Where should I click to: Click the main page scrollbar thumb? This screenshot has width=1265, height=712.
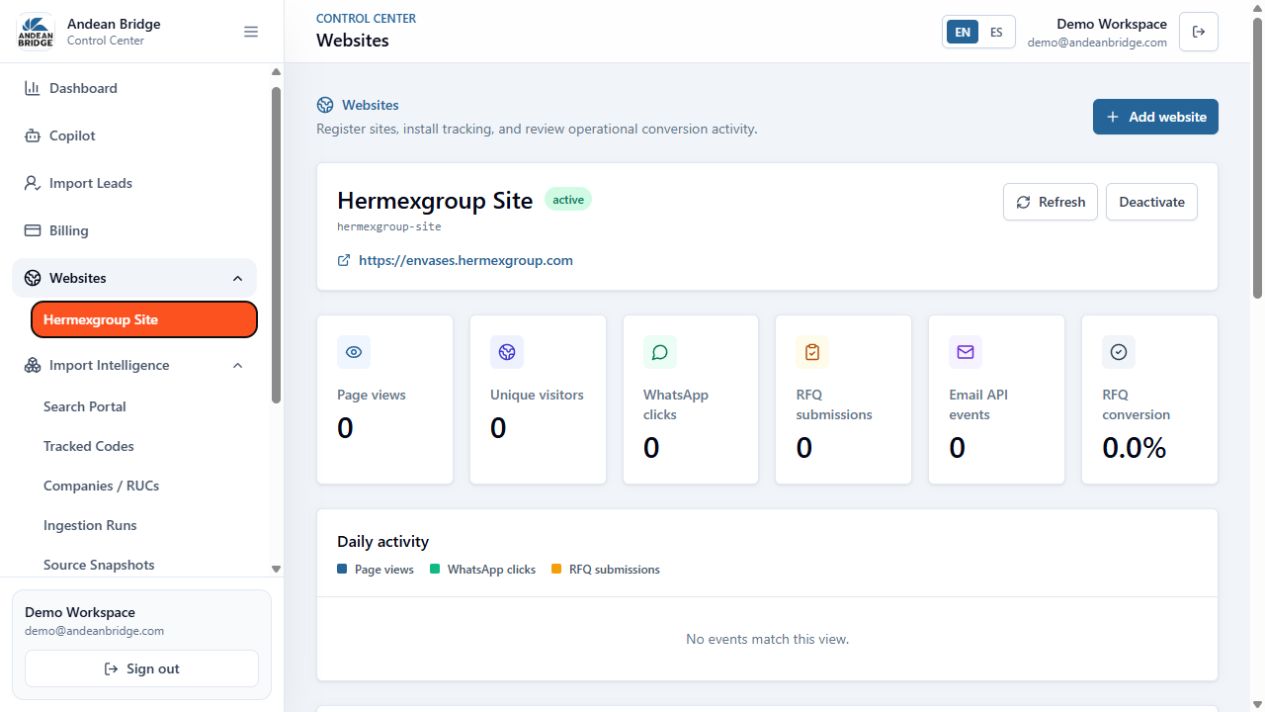point(1257,157)
